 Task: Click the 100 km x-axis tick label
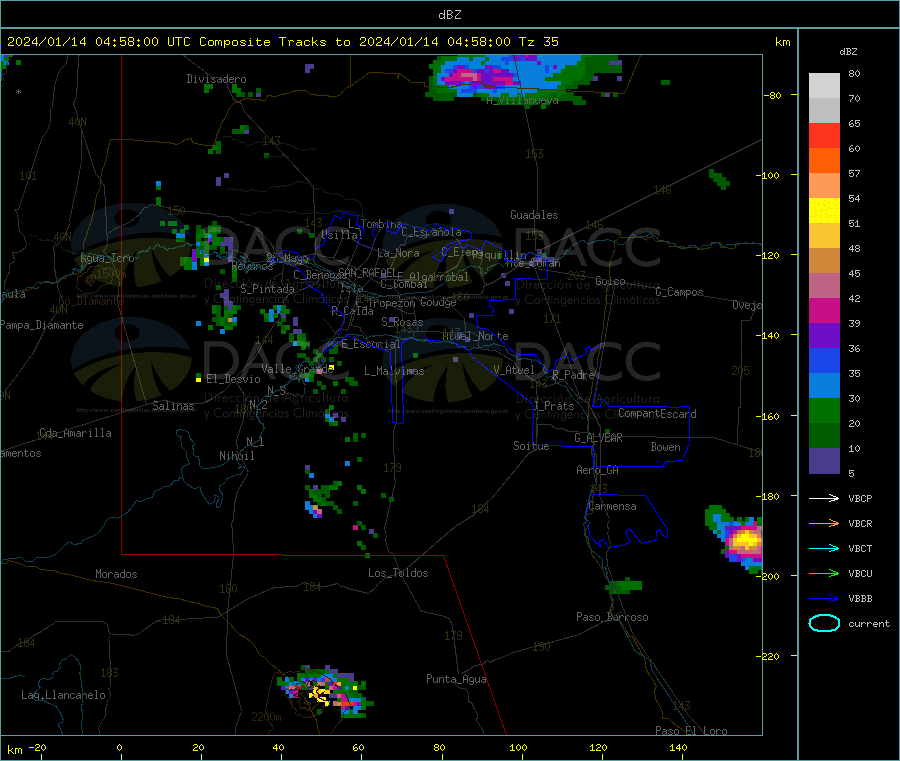tap(518, 747)
